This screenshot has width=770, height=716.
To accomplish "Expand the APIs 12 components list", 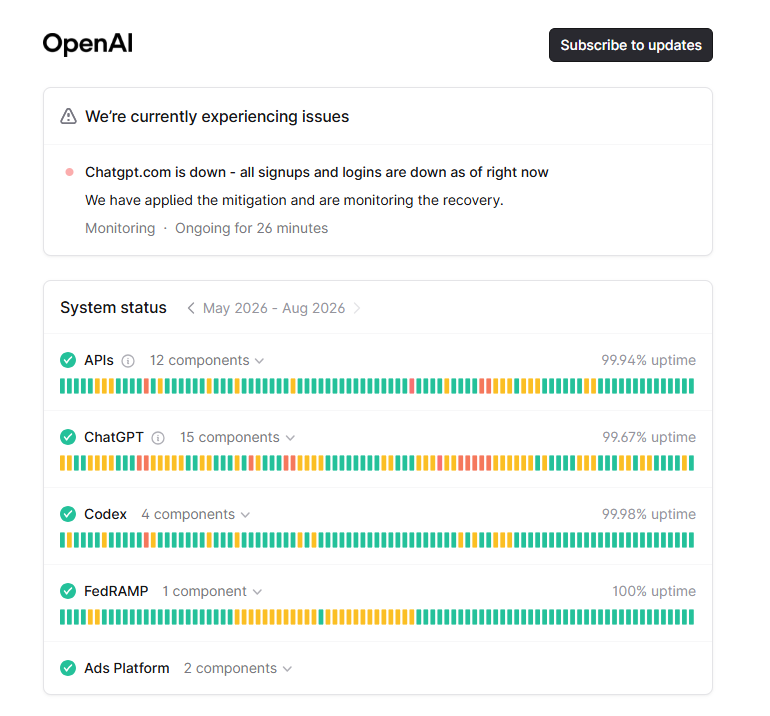I will tap(207, 360).
